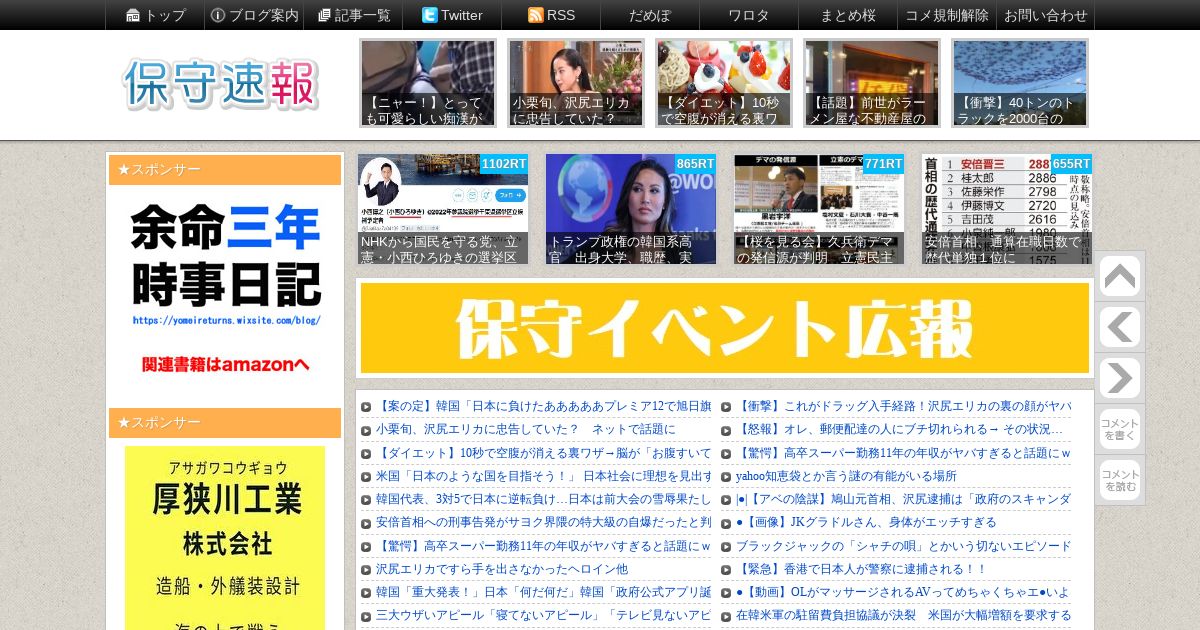The width and height of the screenshot is (1200, 630).
Task: Open コメ規制解除 navigation item
Action: tap(947, 15)
